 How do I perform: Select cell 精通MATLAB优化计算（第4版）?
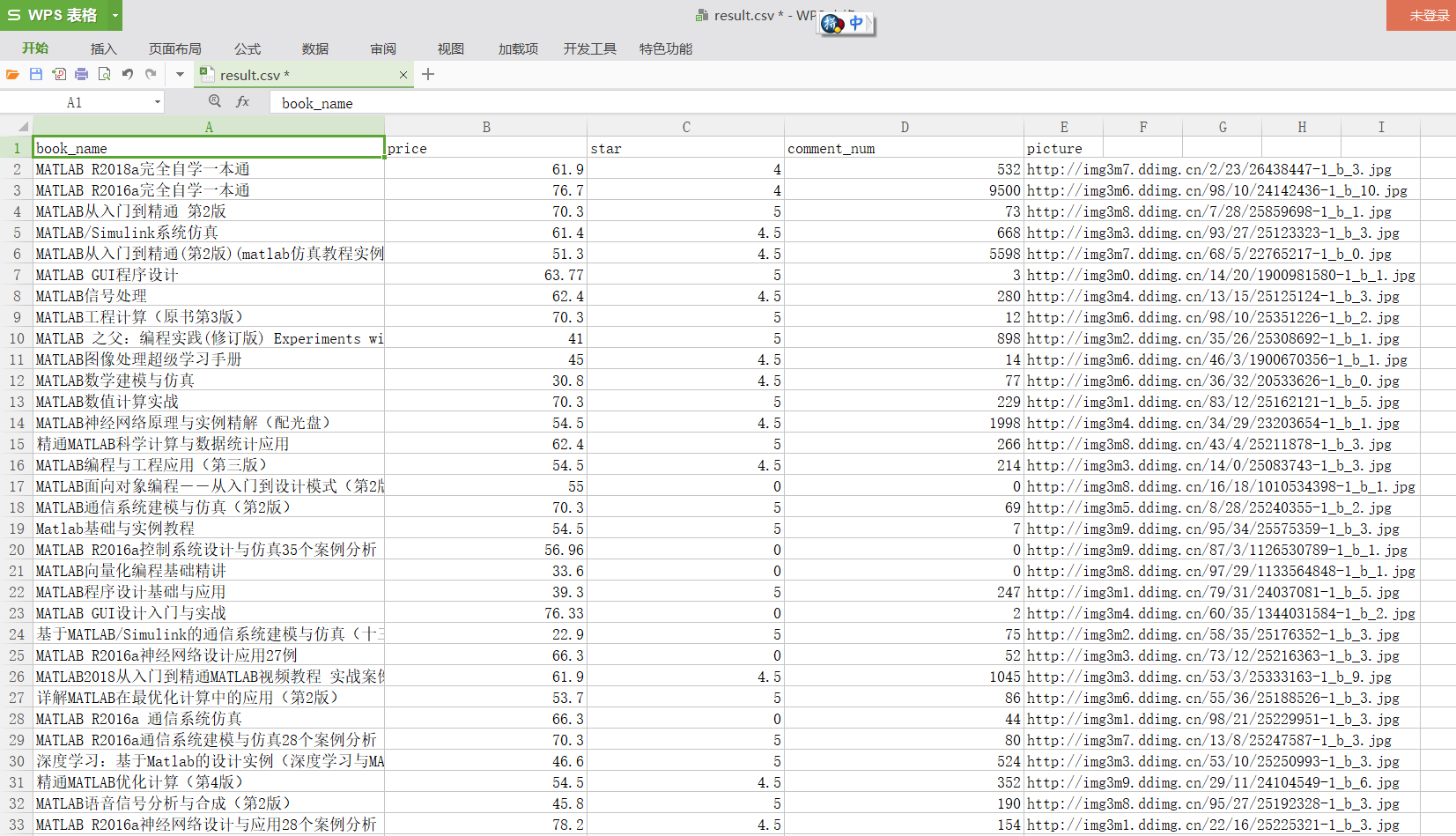(209, 782)
